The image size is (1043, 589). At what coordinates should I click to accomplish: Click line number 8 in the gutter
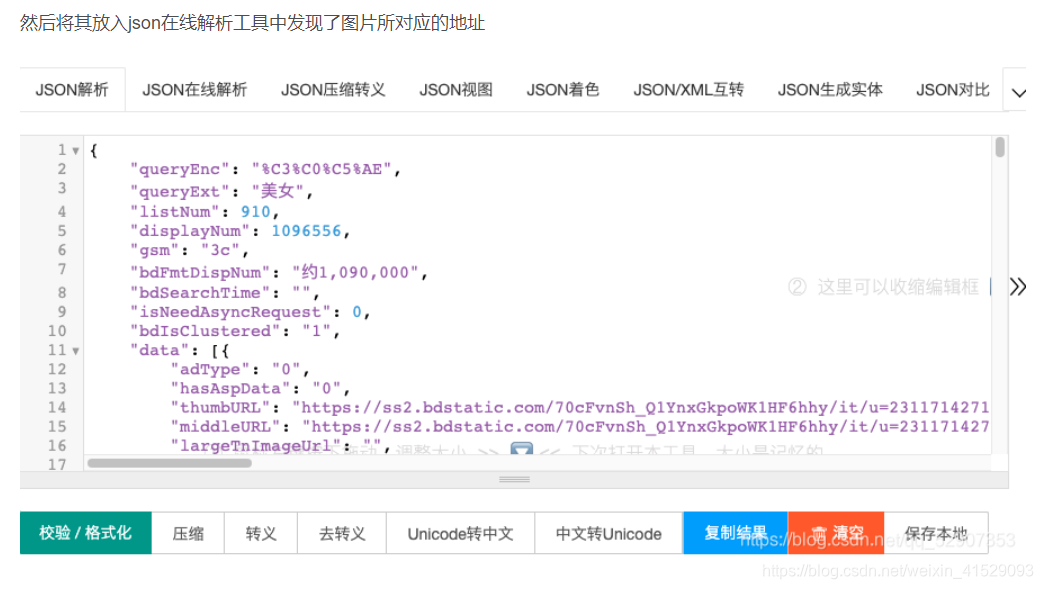pos(62,293)
